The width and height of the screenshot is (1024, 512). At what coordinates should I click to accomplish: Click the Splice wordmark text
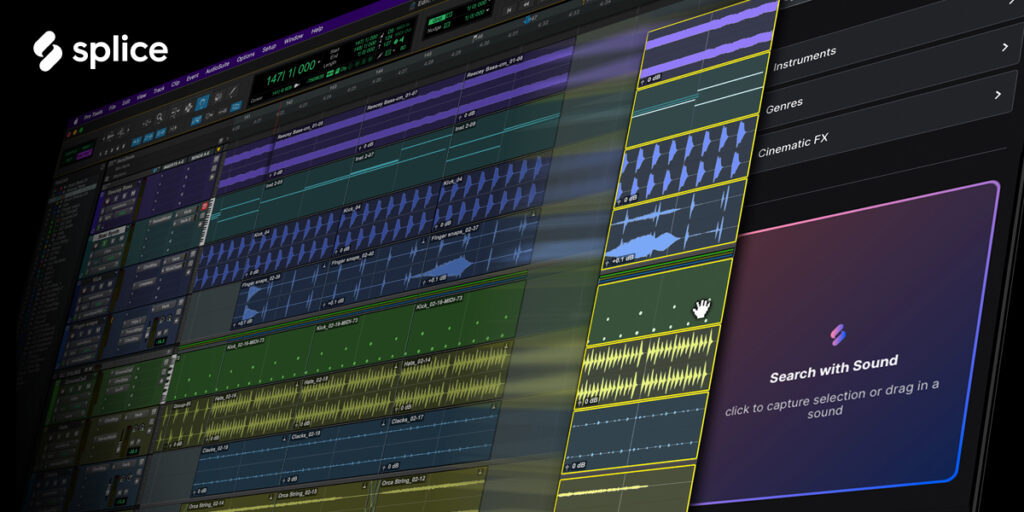tap(121, 50)
